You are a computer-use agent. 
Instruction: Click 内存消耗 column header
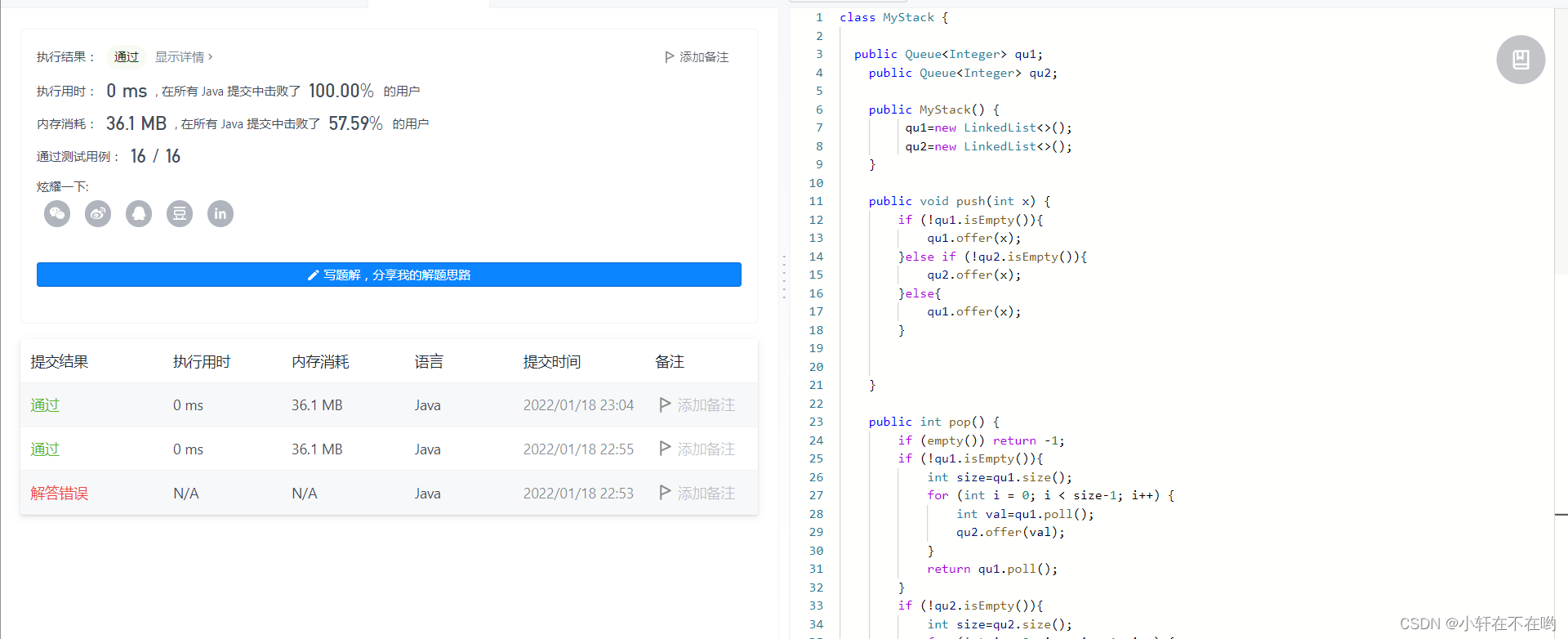pos(320,362)
